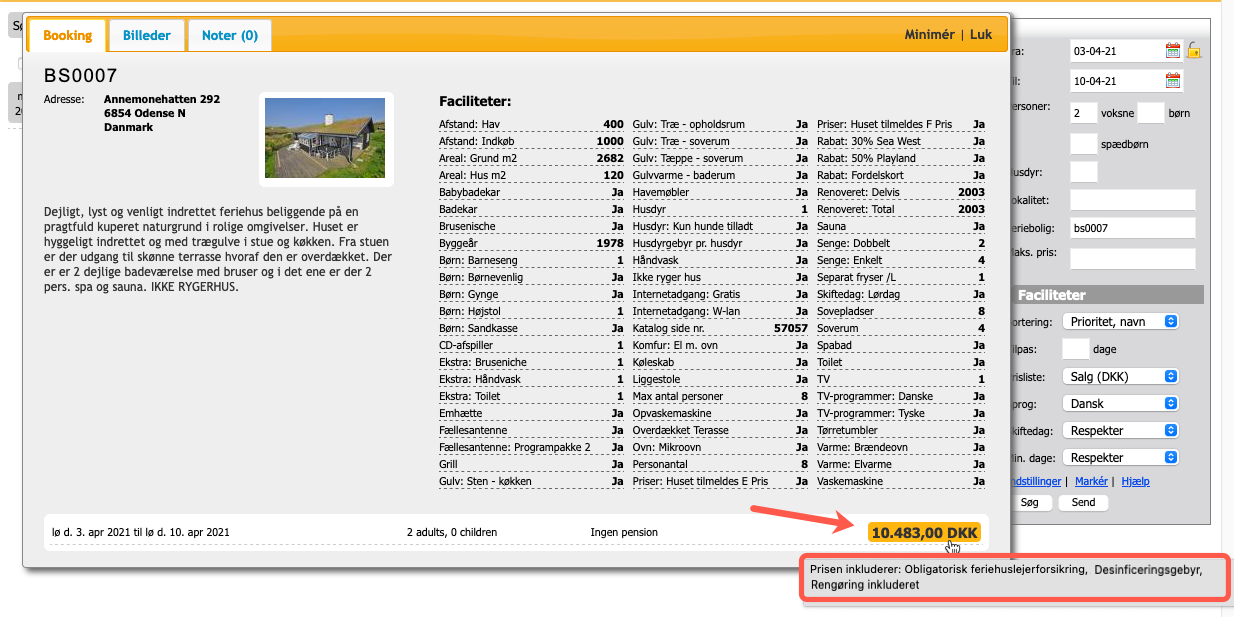Open the end date calendar icon

(x=1173, y=81)
